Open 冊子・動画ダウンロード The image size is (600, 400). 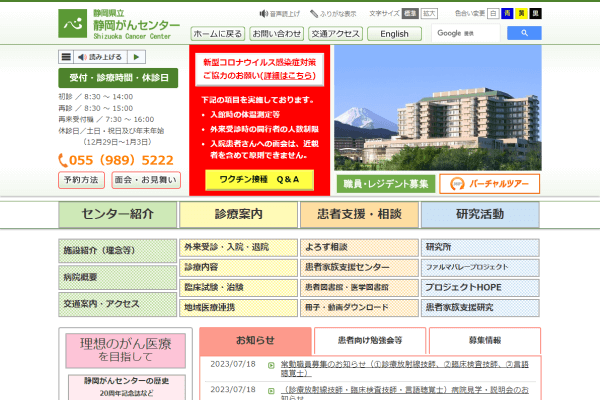coord(359,308)
